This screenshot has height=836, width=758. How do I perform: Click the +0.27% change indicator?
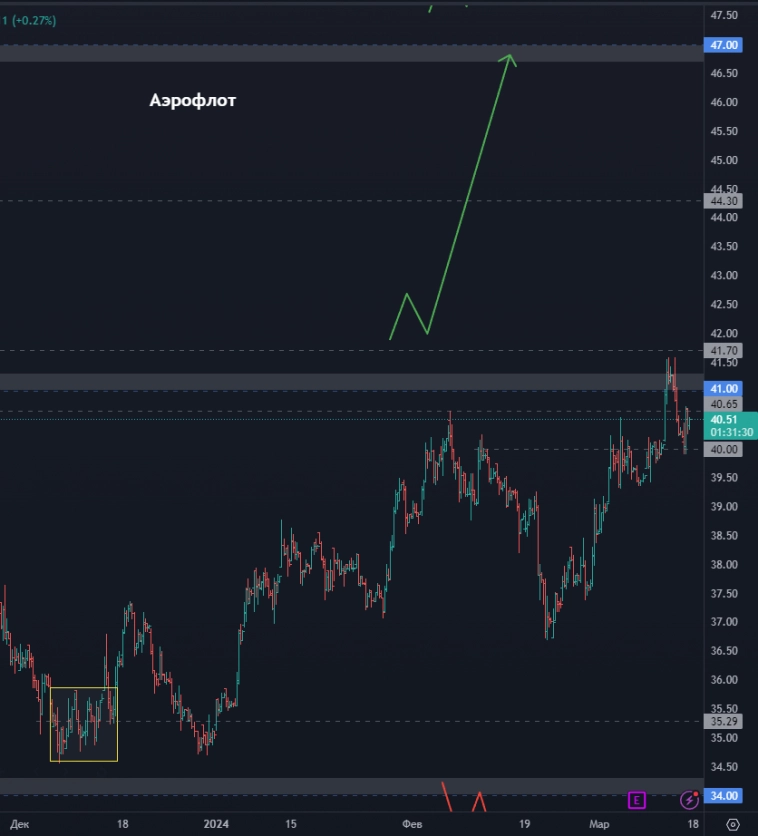pyautogui.click(x=33, y=19)
